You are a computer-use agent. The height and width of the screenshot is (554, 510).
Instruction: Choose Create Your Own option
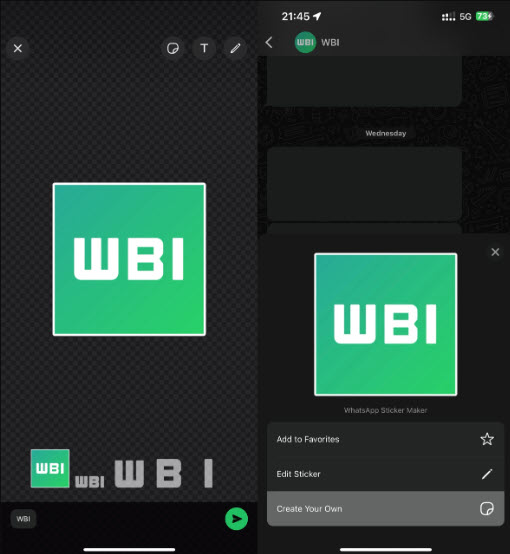(386, 509)
